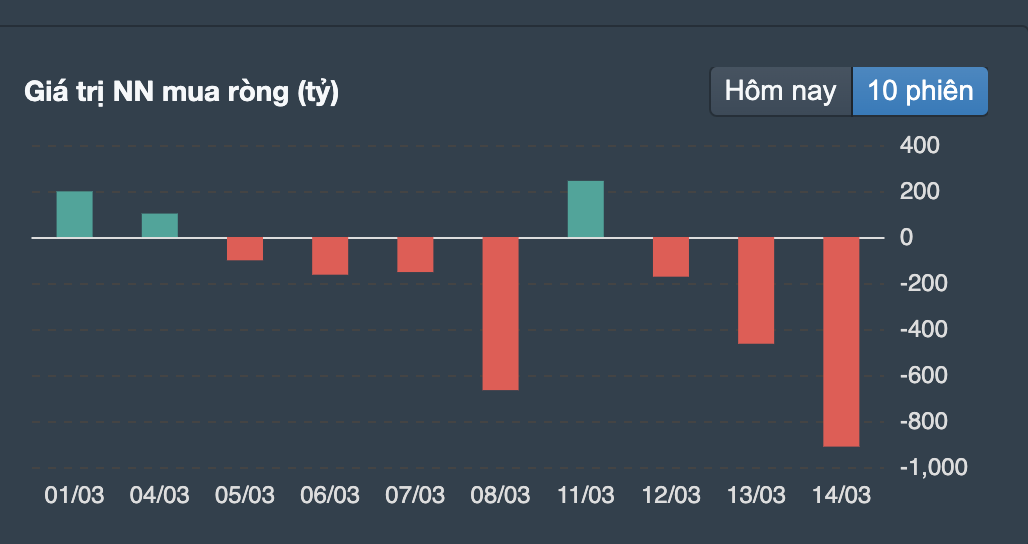Click the red bar for 05/03

click(x=245, y=249)
